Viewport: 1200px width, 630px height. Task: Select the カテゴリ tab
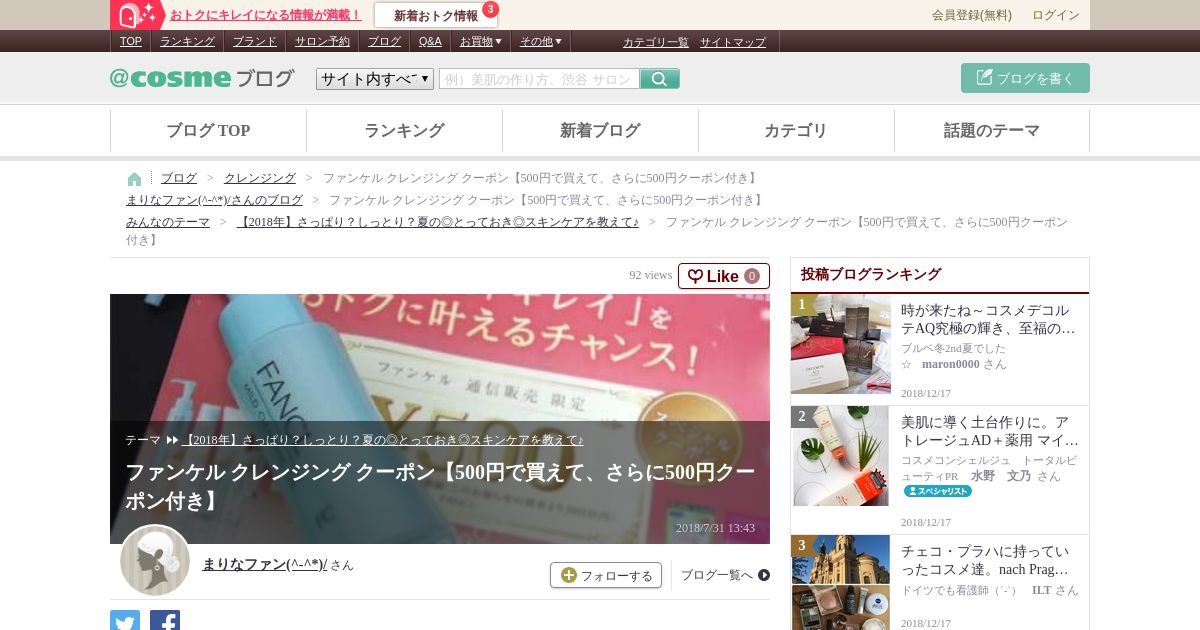[796, 130]
